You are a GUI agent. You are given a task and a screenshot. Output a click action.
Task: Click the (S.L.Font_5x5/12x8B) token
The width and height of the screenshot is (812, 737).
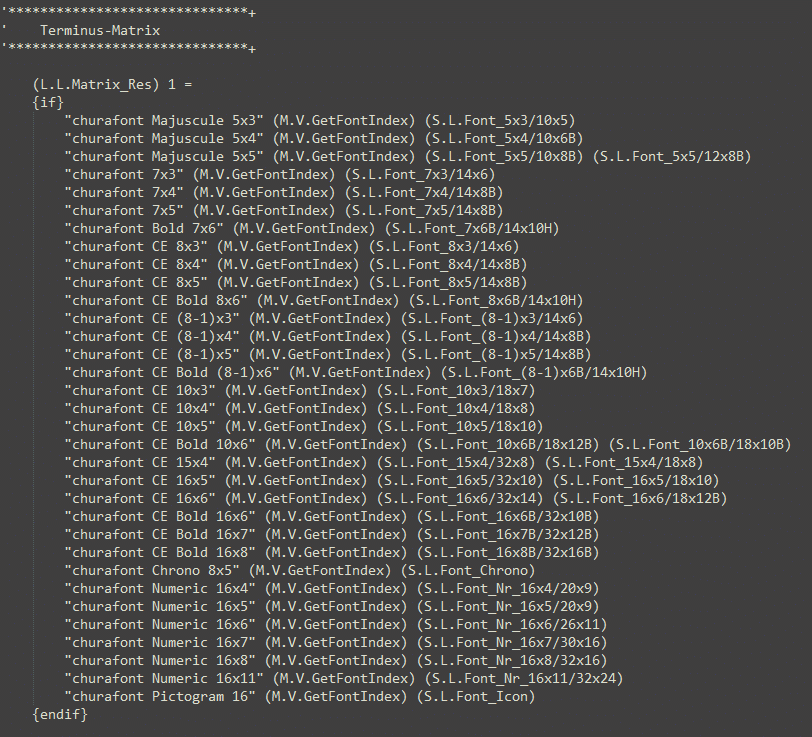[672, 156]
